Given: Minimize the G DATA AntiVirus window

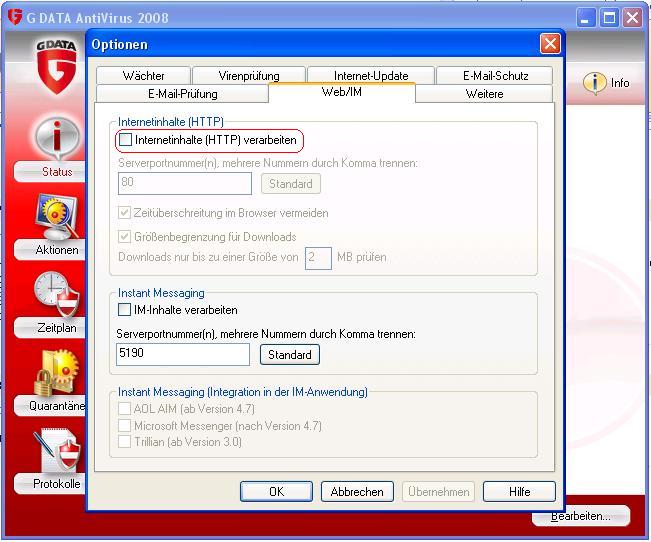Looking at the screenshot, I should (x=585, y=18).
